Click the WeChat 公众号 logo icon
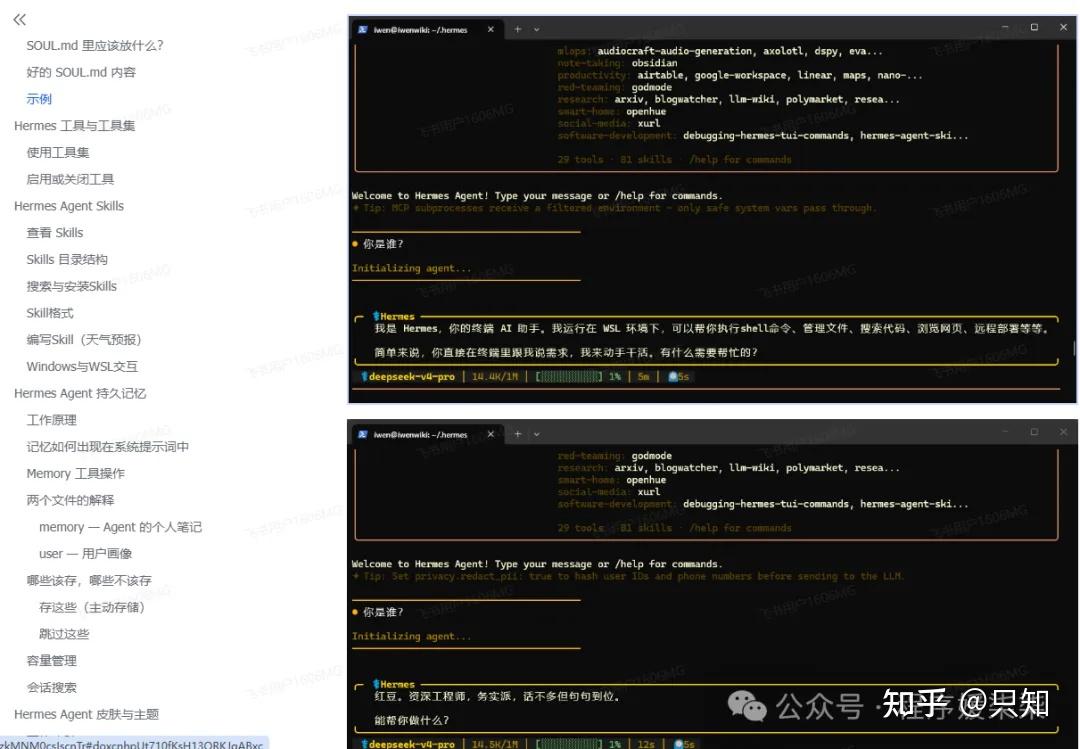 click(747, 706)
